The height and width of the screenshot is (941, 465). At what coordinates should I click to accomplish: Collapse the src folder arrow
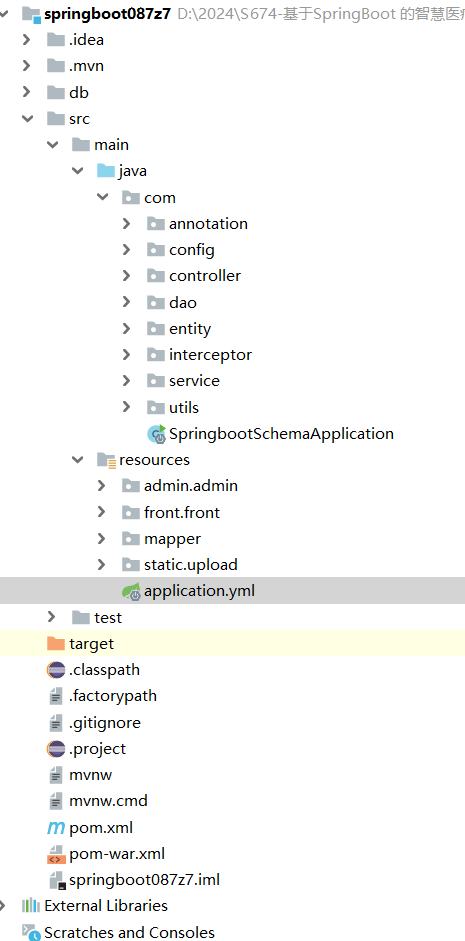click(x=27, y=119)
